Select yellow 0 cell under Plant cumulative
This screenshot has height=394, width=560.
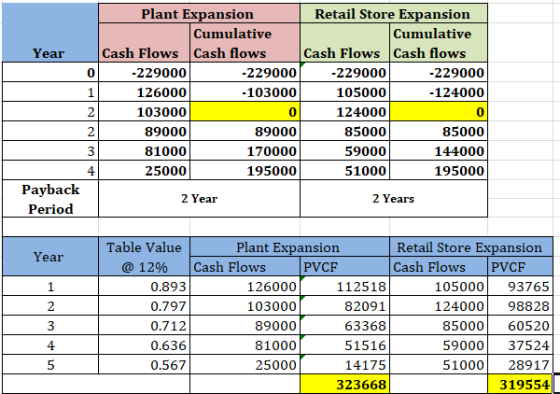click(x=245, y=112)
